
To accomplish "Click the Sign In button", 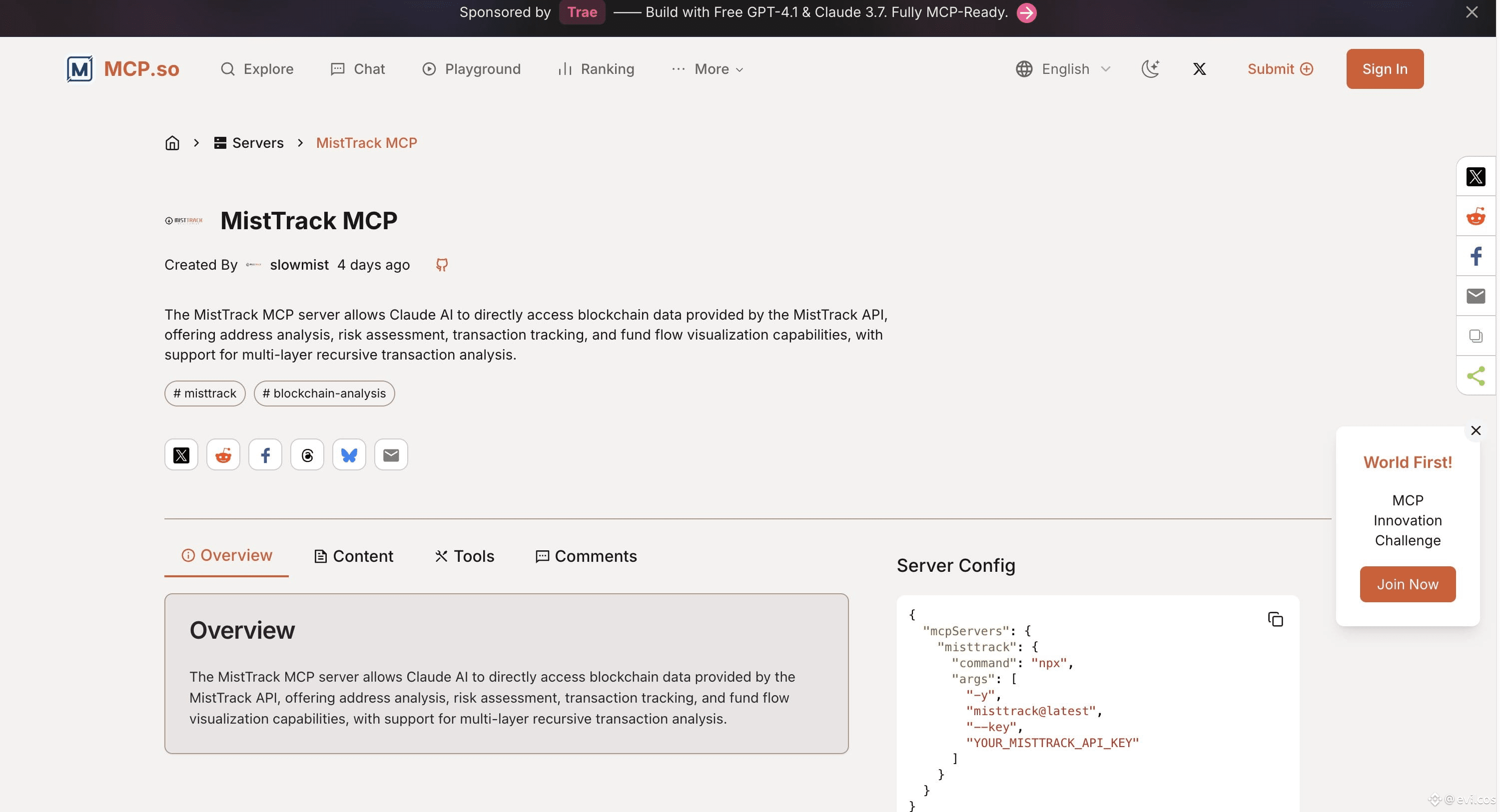I will coord(1385,69).
